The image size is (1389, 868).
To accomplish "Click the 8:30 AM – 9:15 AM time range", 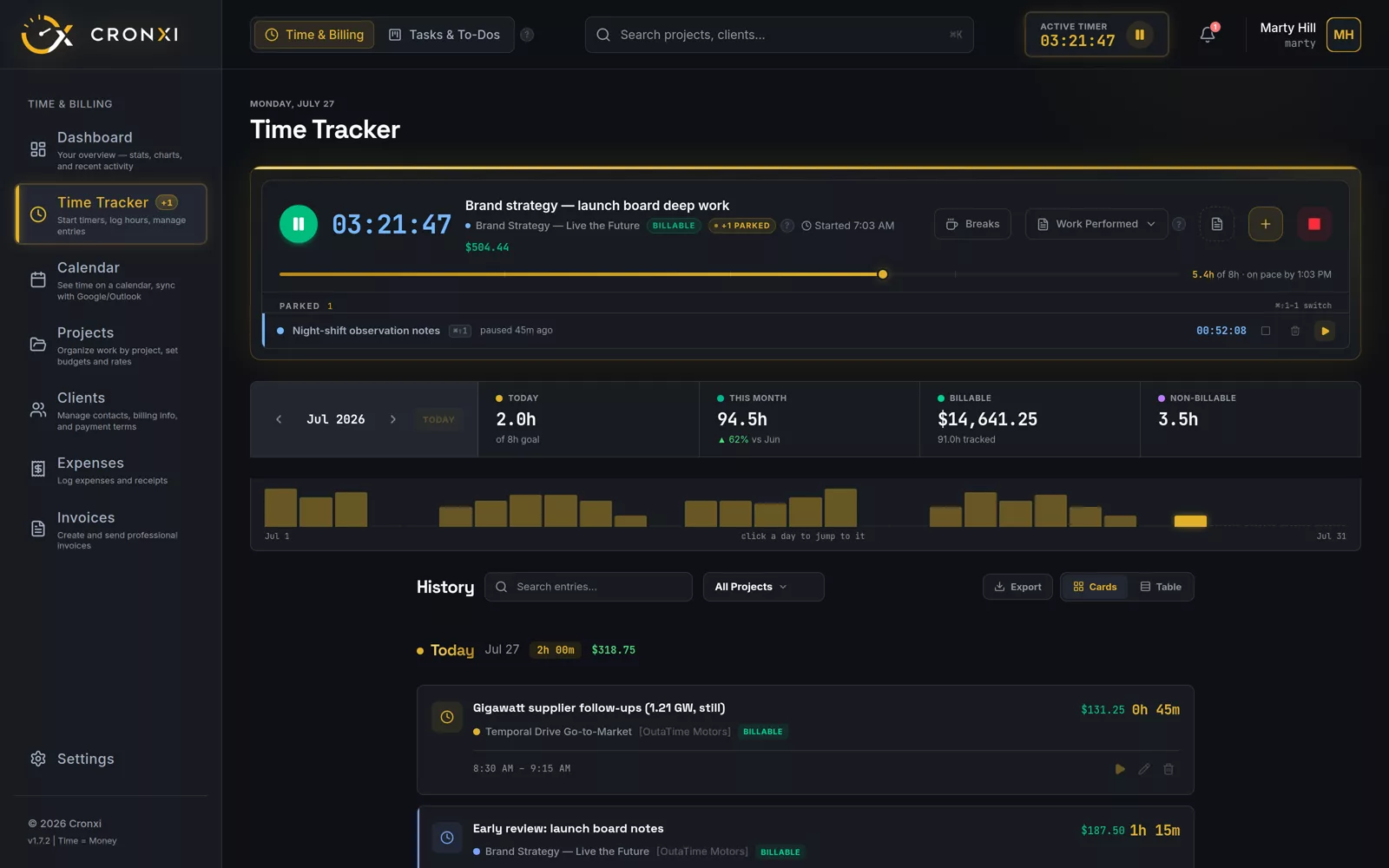I will pyautogui.click(x=522, y=769).
